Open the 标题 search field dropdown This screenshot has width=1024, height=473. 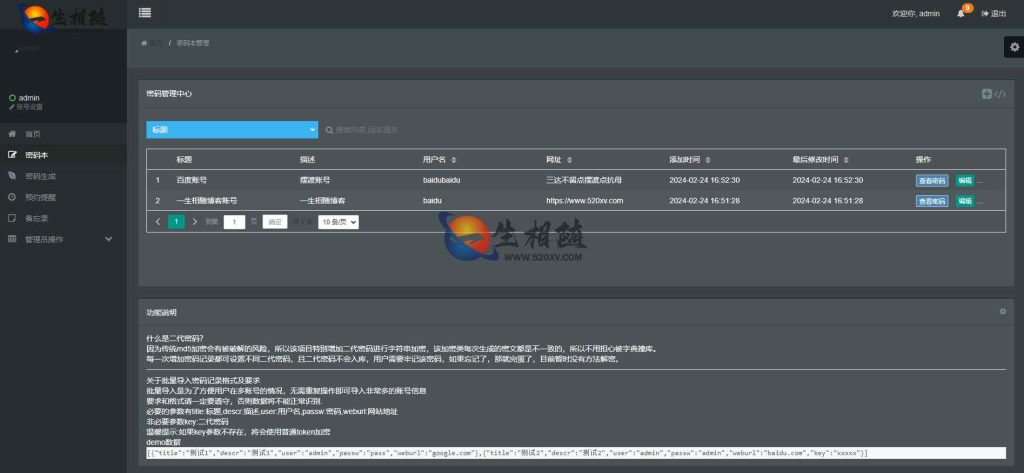click(232, 130)
